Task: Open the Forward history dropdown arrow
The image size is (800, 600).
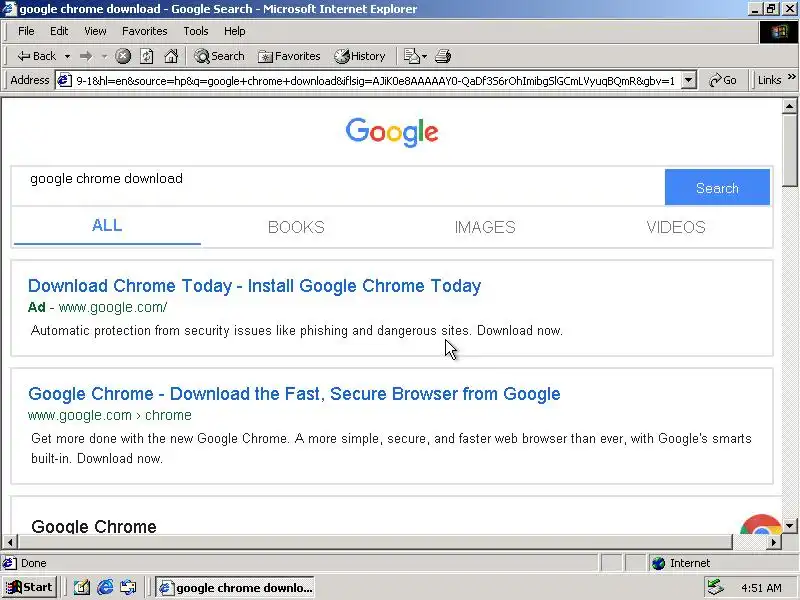Action: tap(104, 56)
